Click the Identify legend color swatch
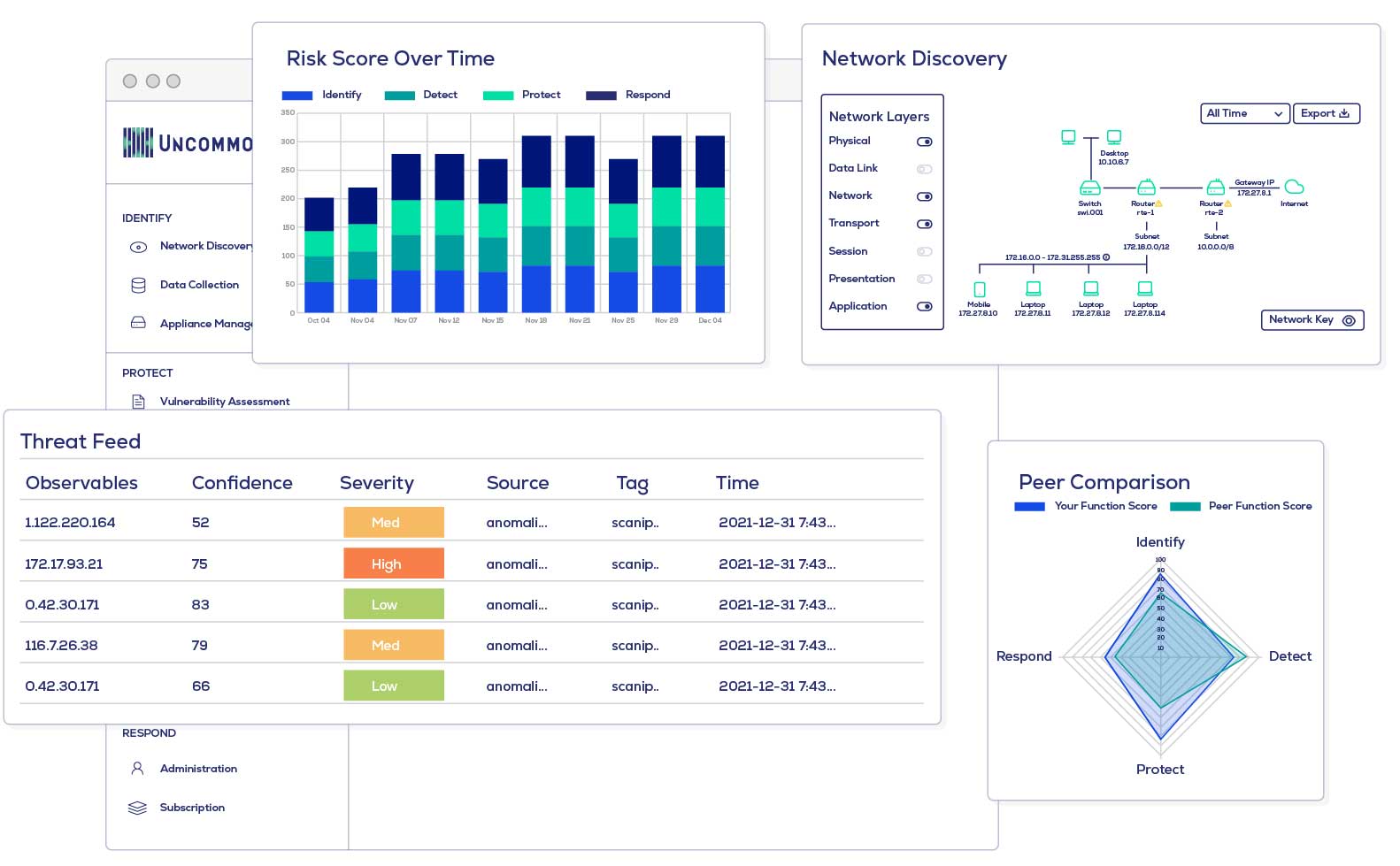This screenshot has width=1400, height=866. click(296, 96)
